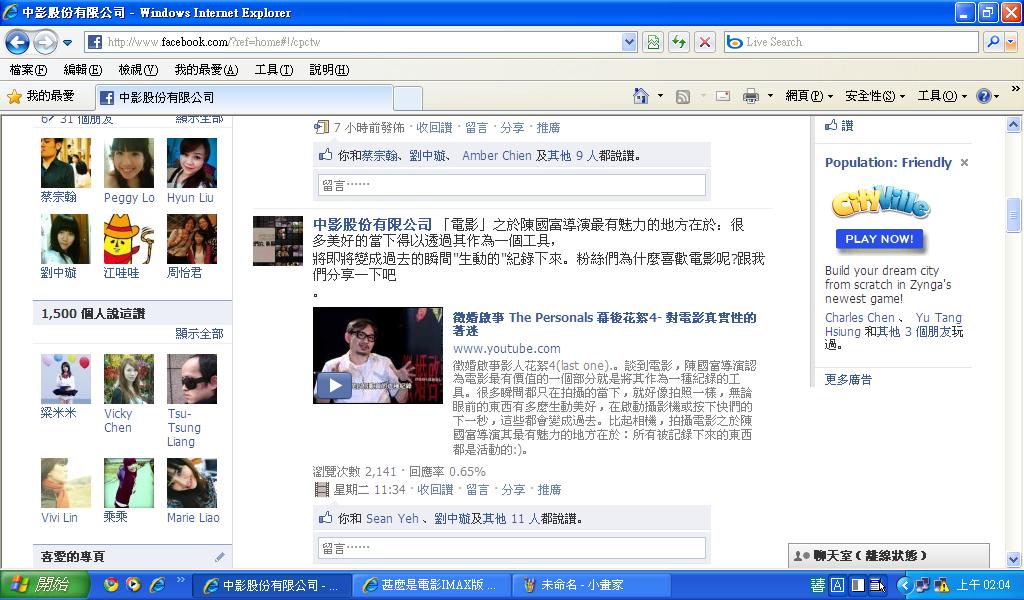Viewport: 1024px width, 600px height.
Task: Play the 徵婚啟事 video thumbnail
Action: (x=377, y=355)
